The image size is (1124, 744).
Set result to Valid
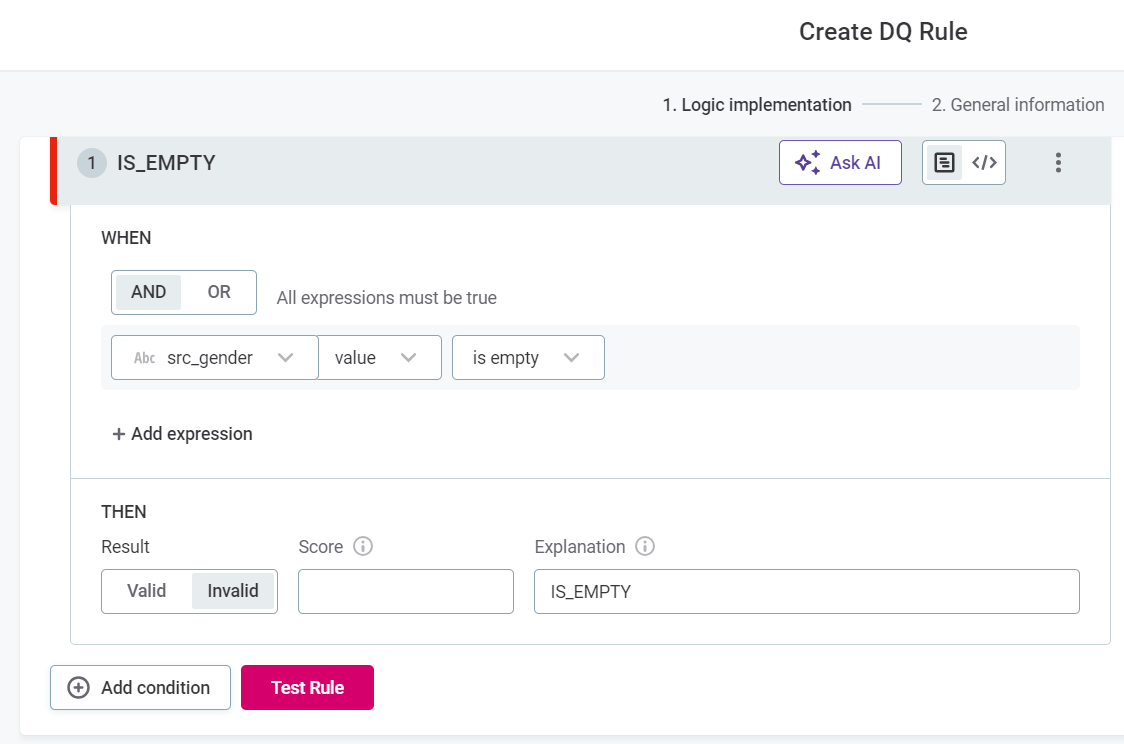[147, 591]
